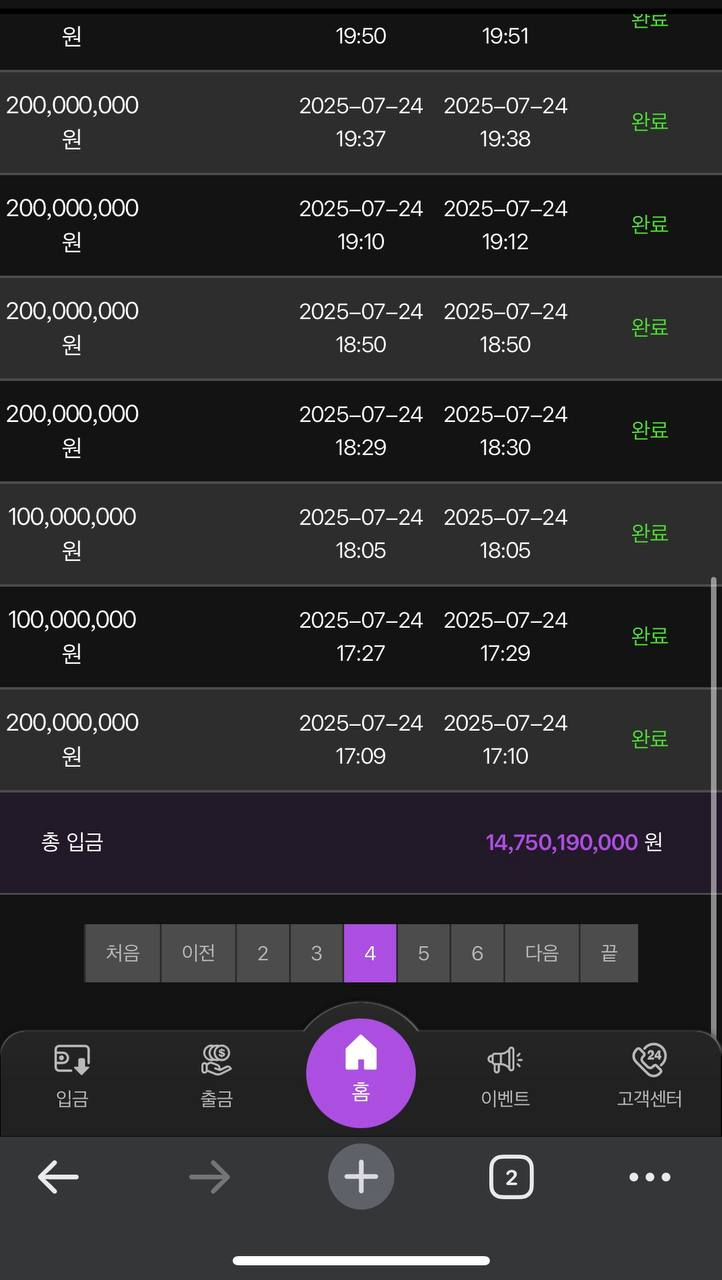The height and width of the screenshot is (1280, 722).
Task: Tap the 14,750,190,000 total deposit amount
Action: pos(561,842)
